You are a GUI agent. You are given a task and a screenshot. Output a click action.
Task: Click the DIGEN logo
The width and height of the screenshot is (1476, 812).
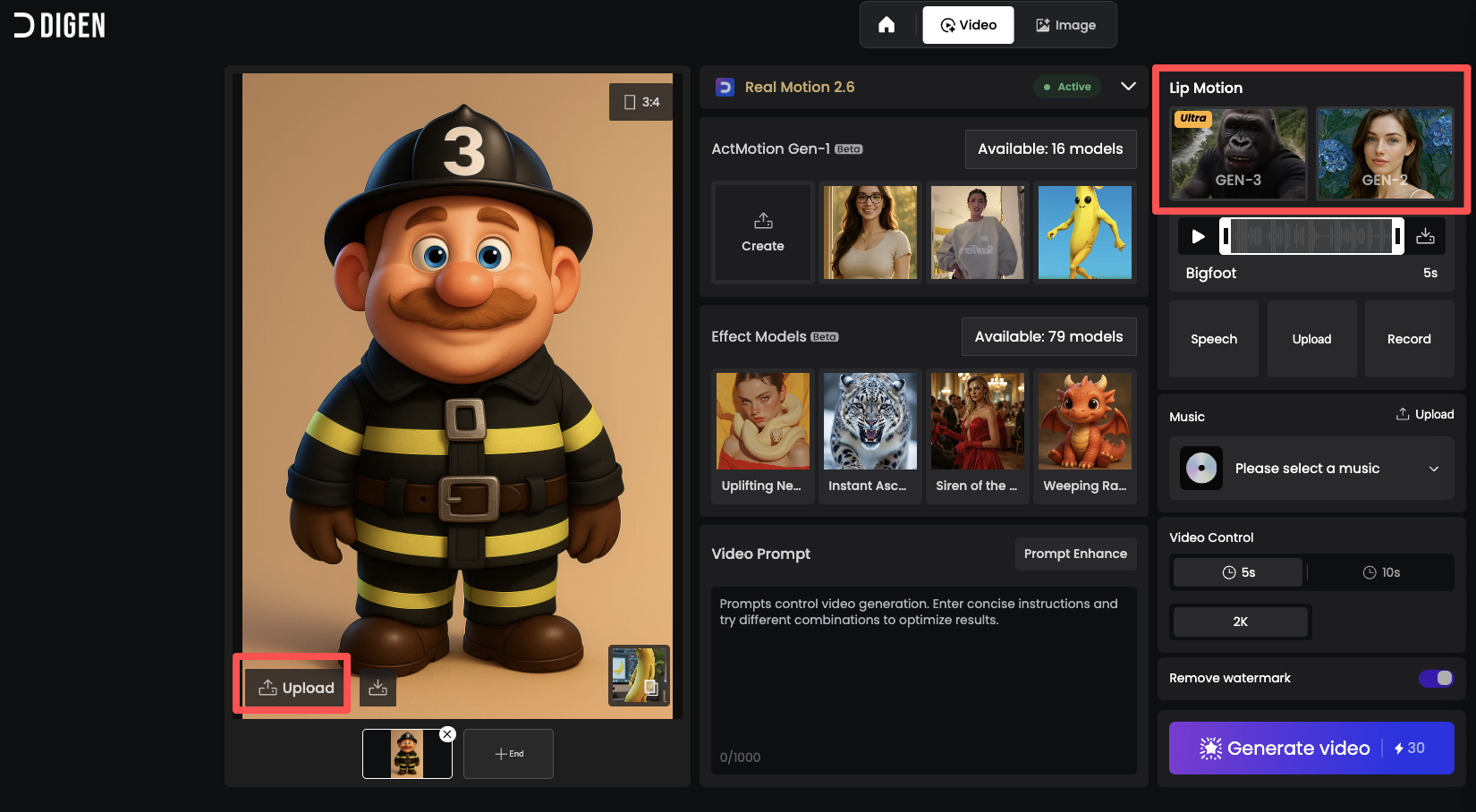click(60, 25)
